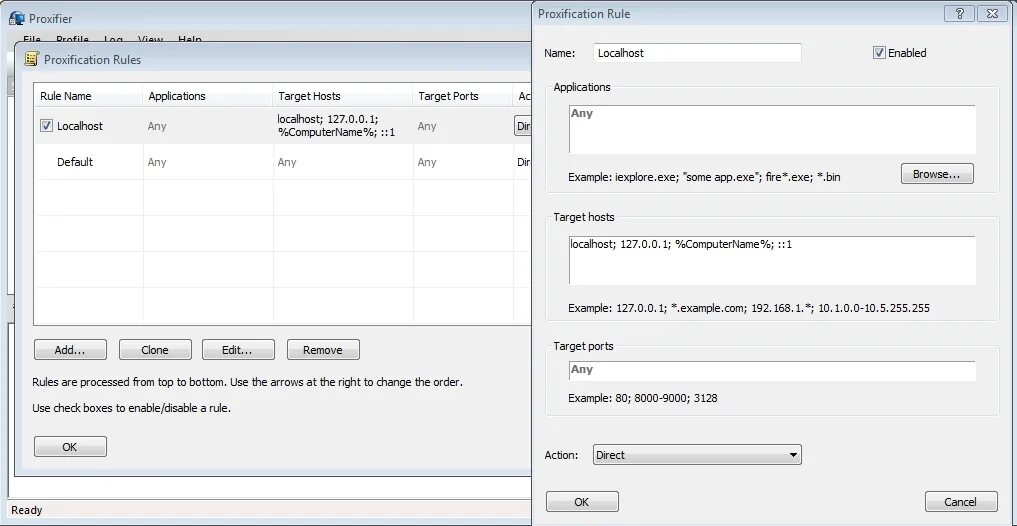Viewport: 1017px width, 526px height.
Task: Click the help question mark button
Action: click(x=959, y=13)
